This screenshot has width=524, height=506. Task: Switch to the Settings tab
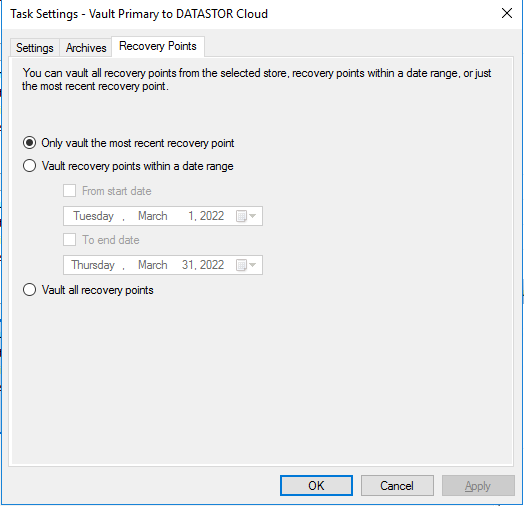[x=35, y=48]
